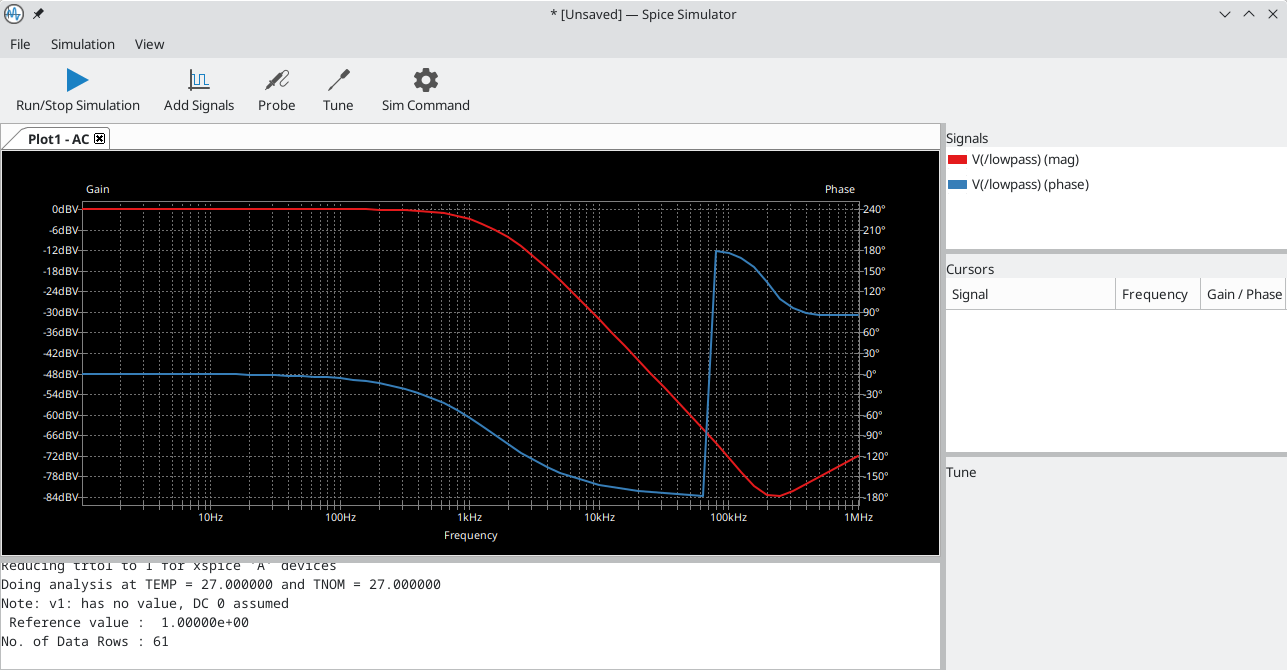
Task: Run the simulation with the play icon
Action: [77, 79]
